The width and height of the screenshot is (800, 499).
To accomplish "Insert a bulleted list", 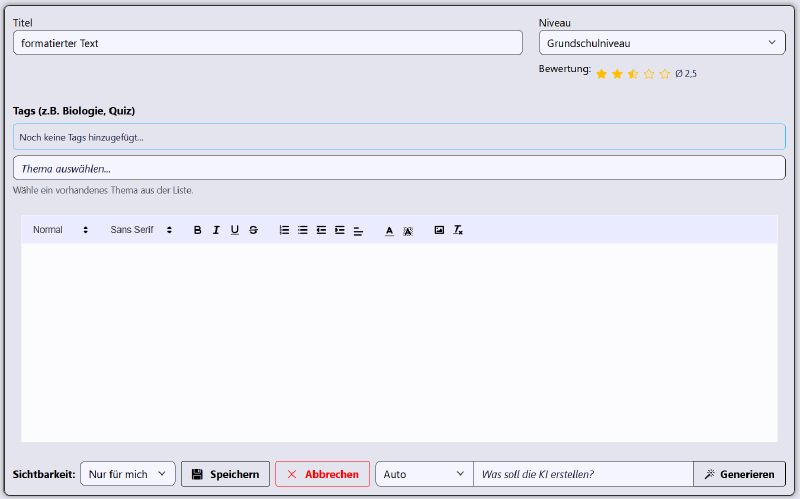I will [x=303, y=230].
